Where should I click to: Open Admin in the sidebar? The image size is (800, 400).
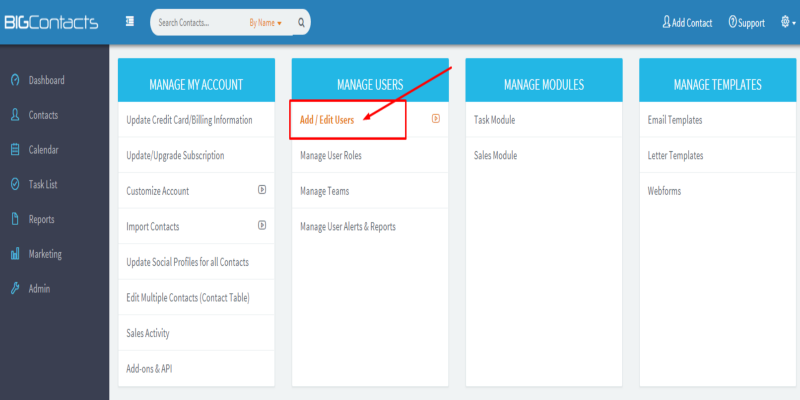click(39, 289)
